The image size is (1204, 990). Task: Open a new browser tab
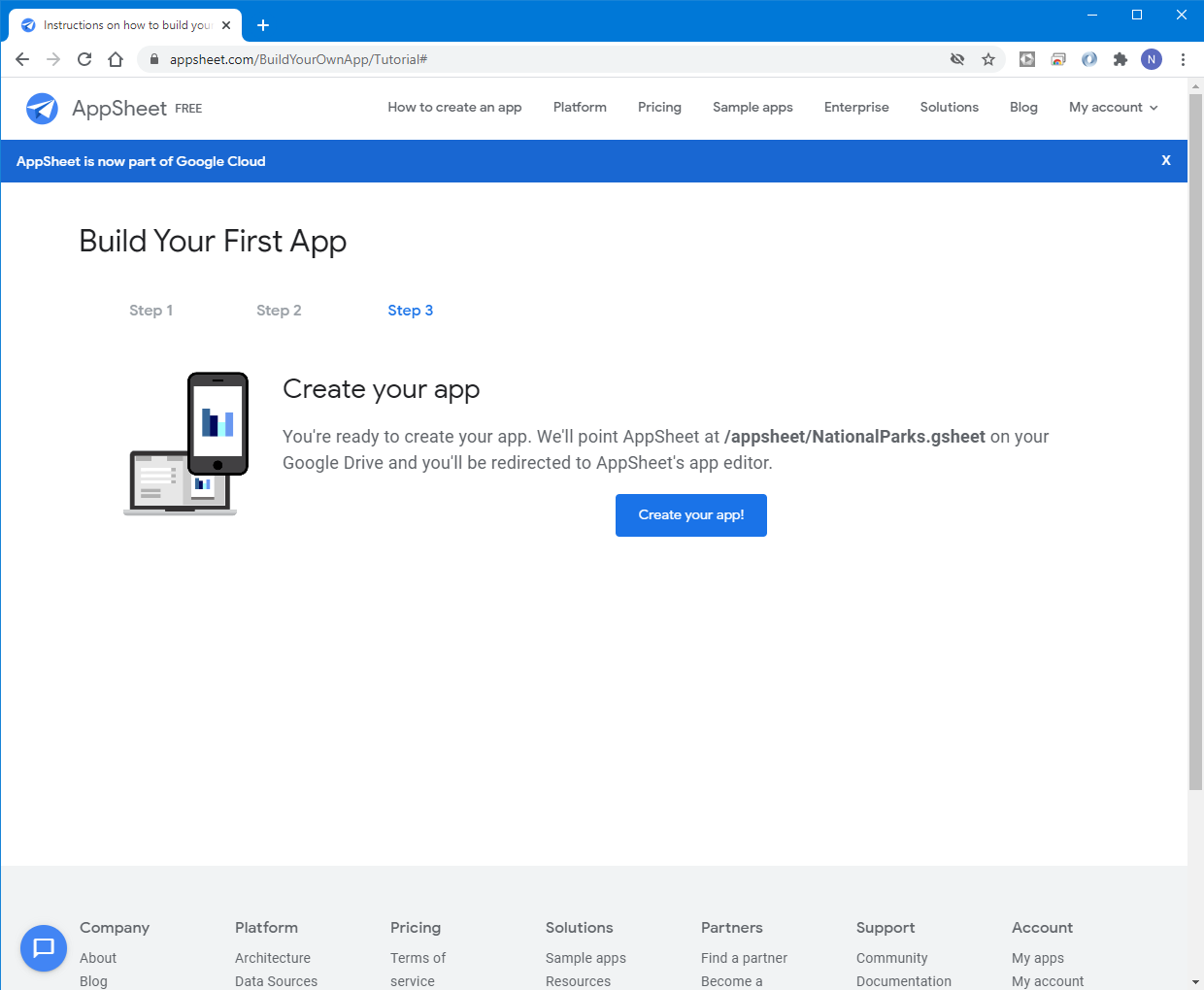pyautogui.click(x=263, y=25)
